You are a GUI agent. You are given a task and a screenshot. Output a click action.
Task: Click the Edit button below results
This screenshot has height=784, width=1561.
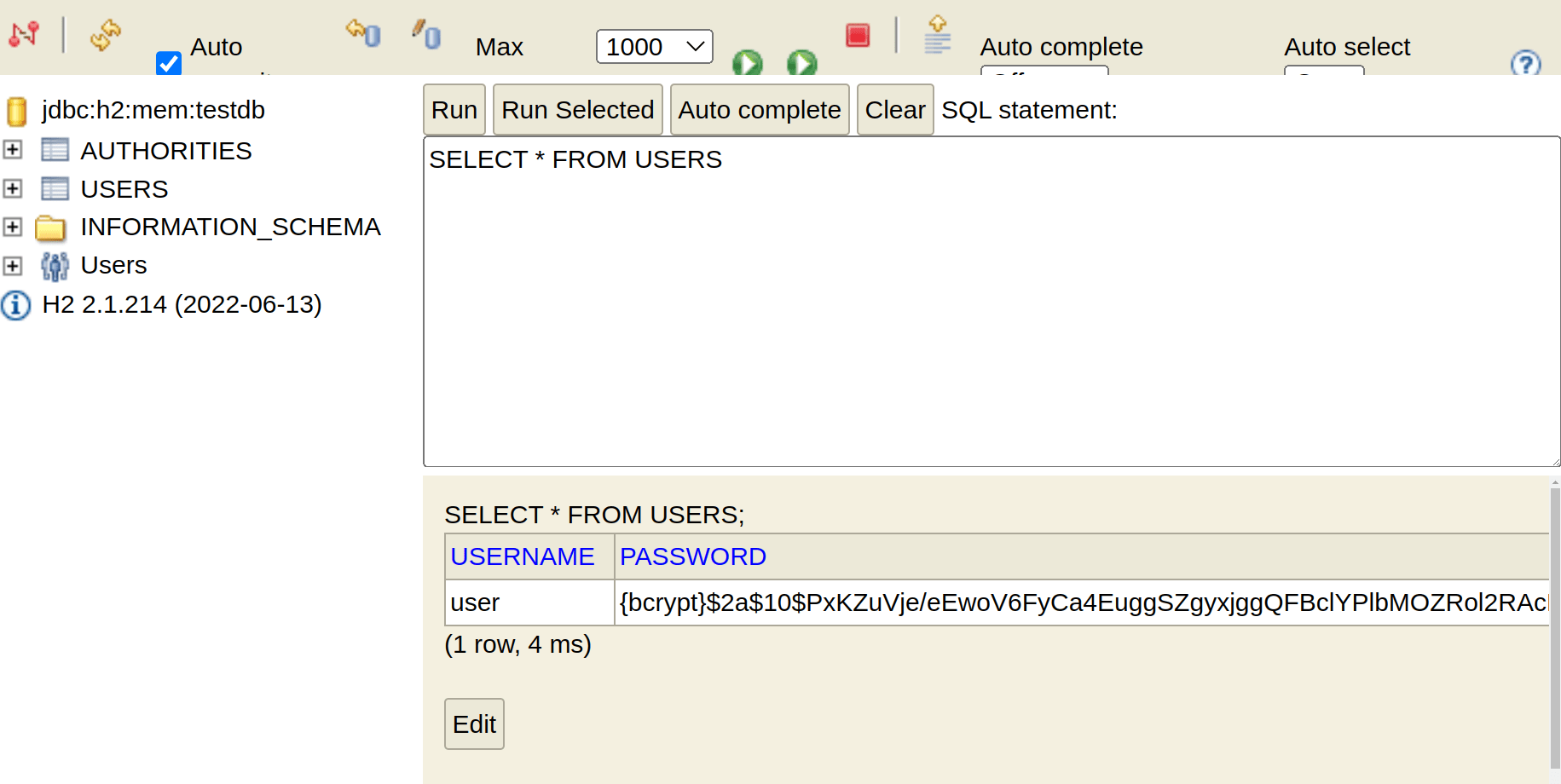click(x=473, y=723)
